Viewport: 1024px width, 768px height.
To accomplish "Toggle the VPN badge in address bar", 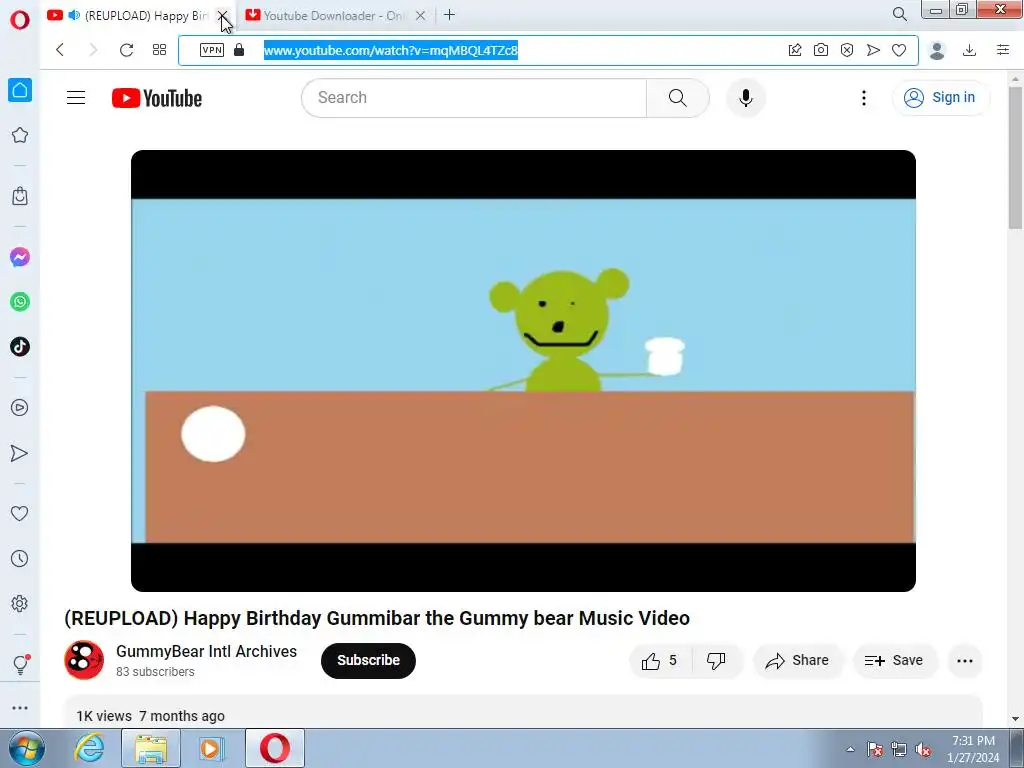I will tap(212, 50).
